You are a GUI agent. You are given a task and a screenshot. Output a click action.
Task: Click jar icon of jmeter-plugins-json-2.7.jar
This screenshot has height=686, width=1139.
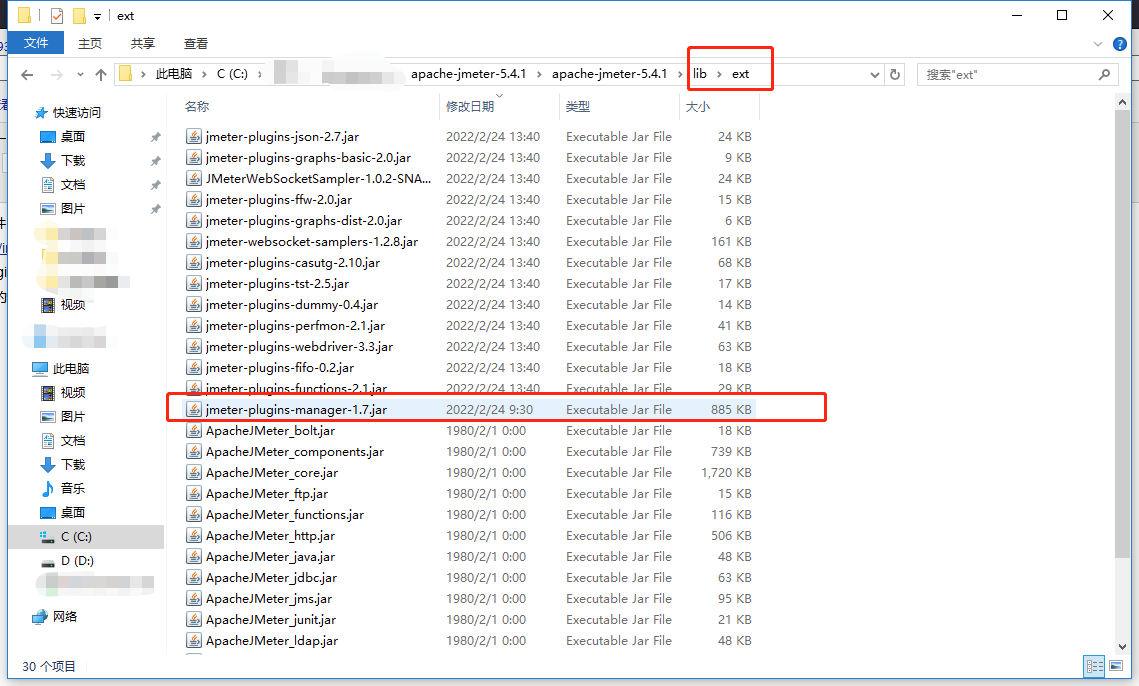pos(194,137)
